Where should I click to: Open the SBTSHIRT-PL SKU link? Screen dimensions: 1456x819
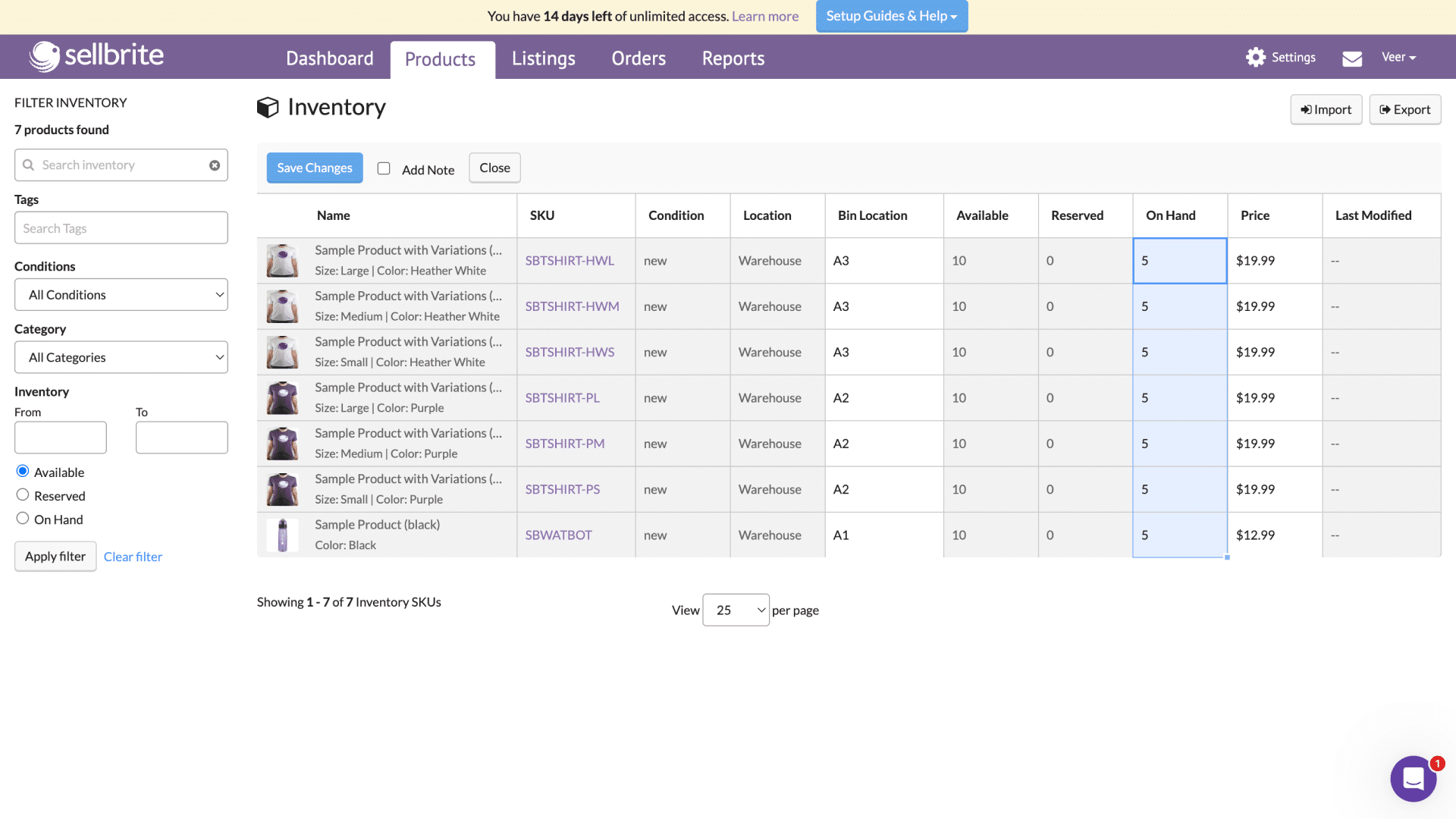point(563,398)
